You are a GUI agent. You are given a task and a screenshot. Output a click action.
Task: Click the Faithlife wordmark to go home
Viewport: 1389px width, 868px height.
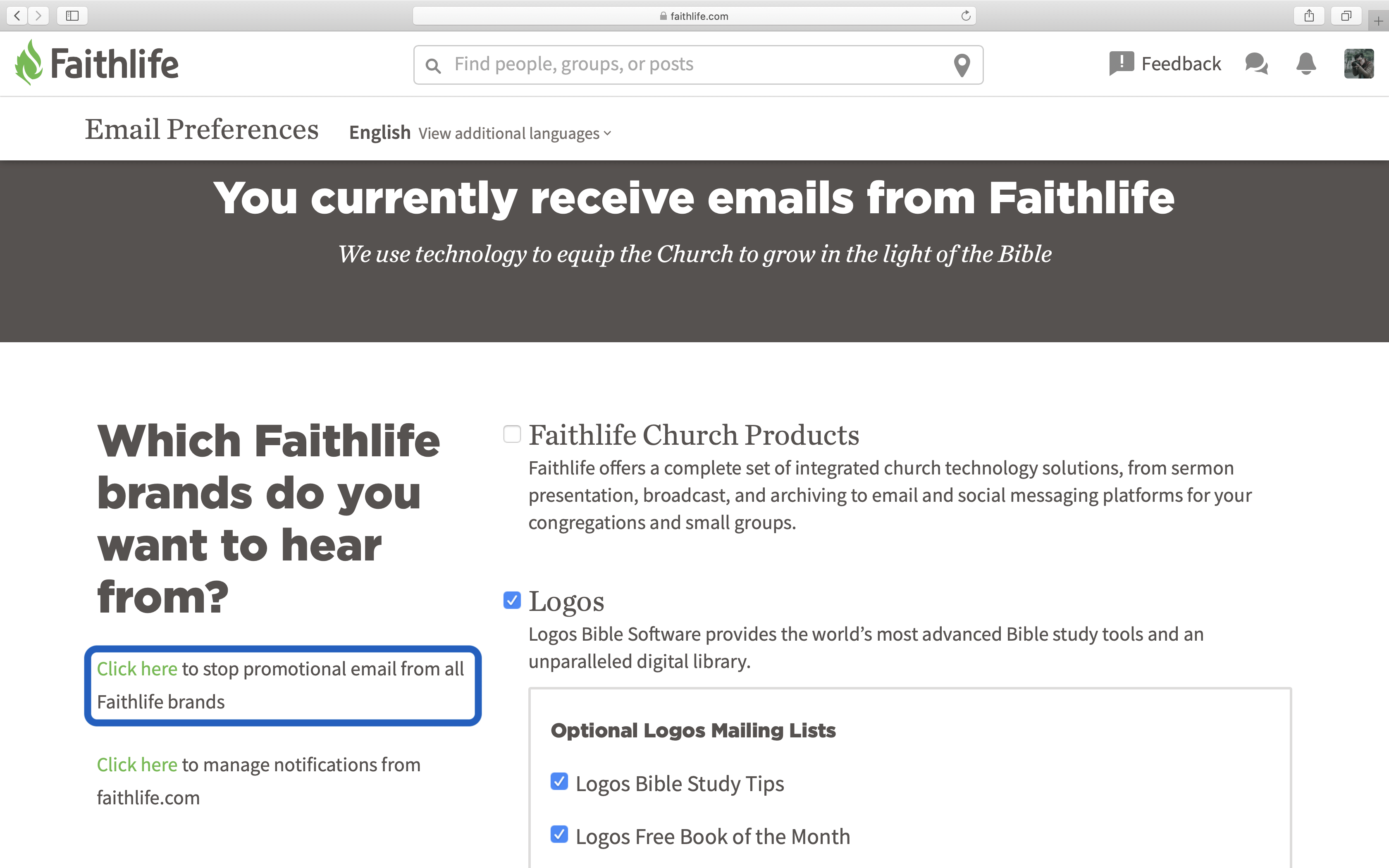click(x=115, y=63)
